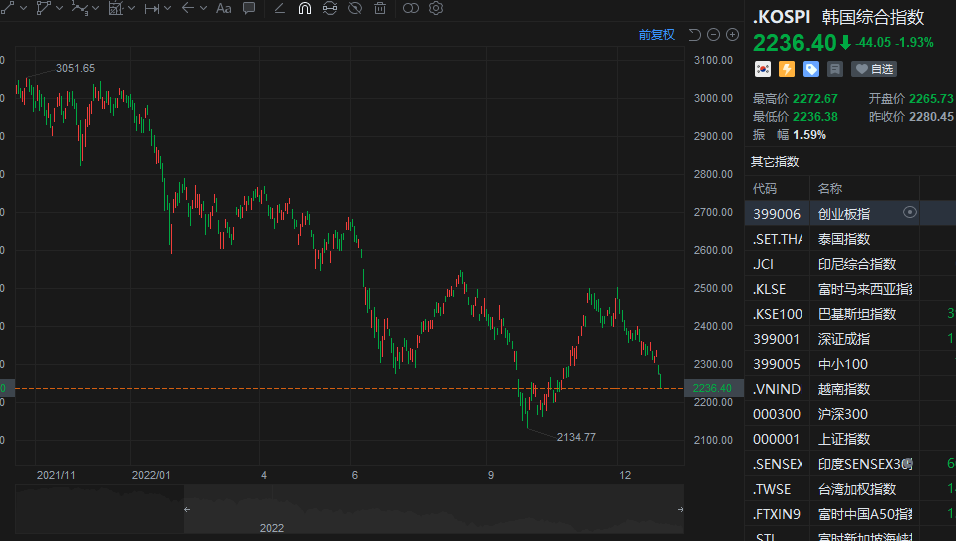Toggle the linked circles overlay icon
The width and height of the screenshot is (956, 541).
coord(410,8)
